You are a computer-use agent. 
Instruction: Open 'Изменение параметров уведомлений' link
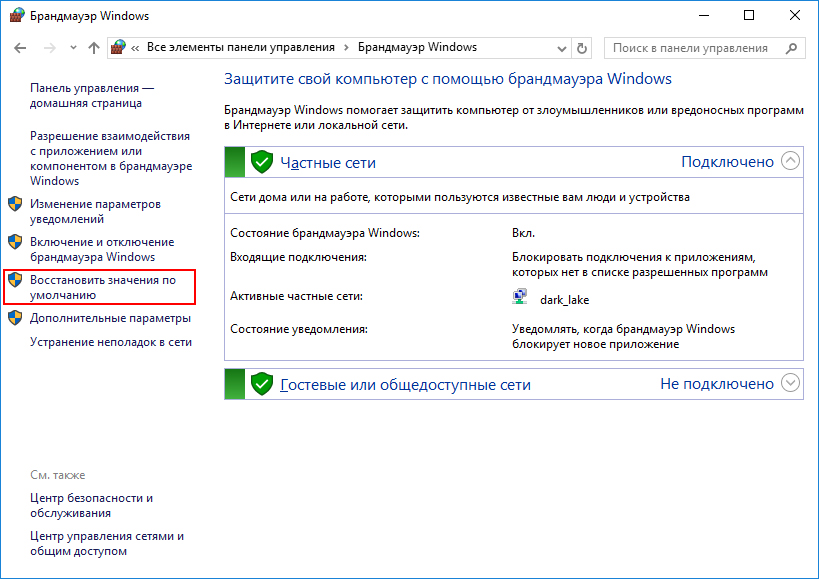[95, 211]
